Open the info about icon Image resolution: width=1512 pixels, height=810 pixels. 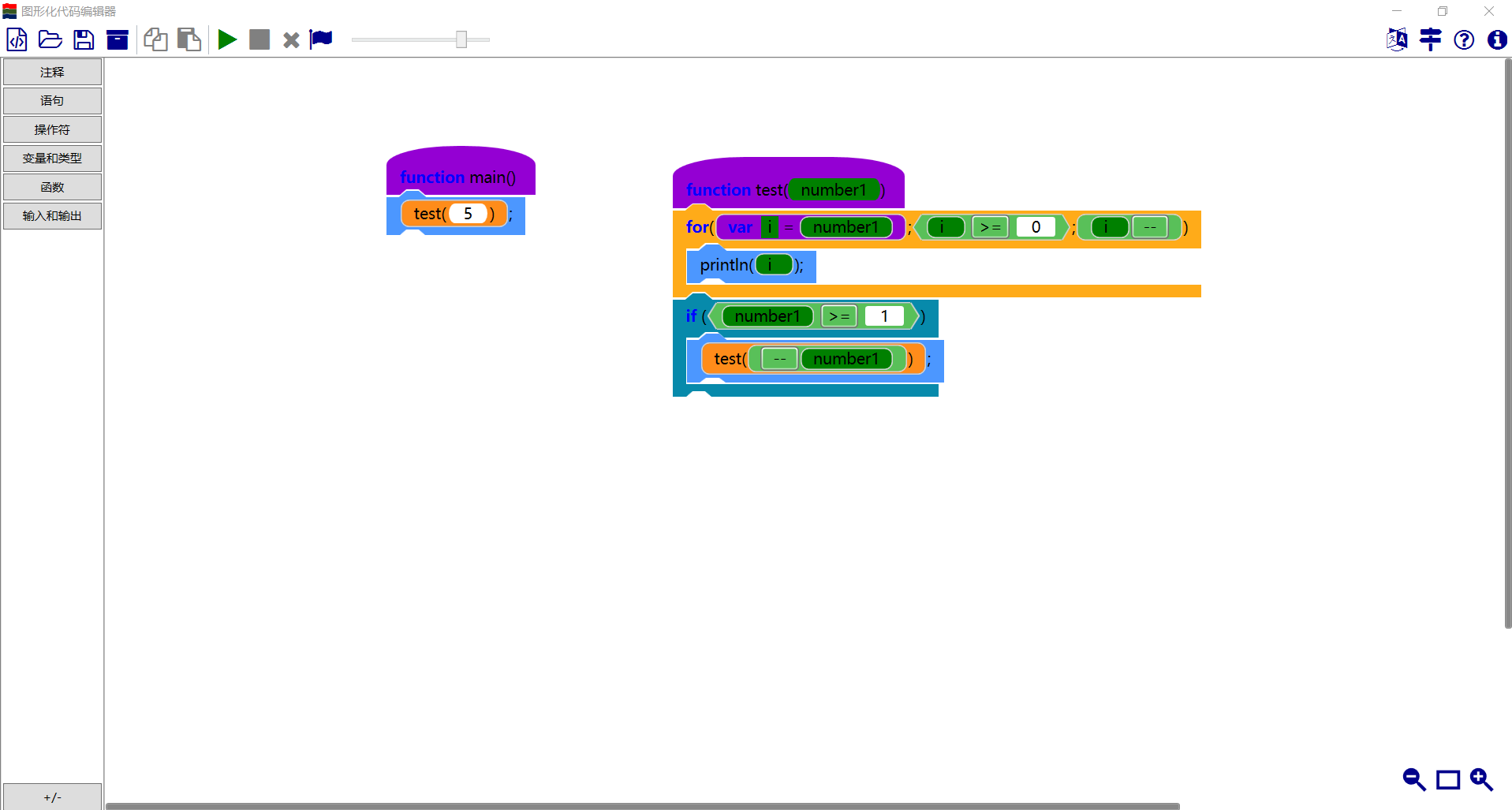[1497, 39]
